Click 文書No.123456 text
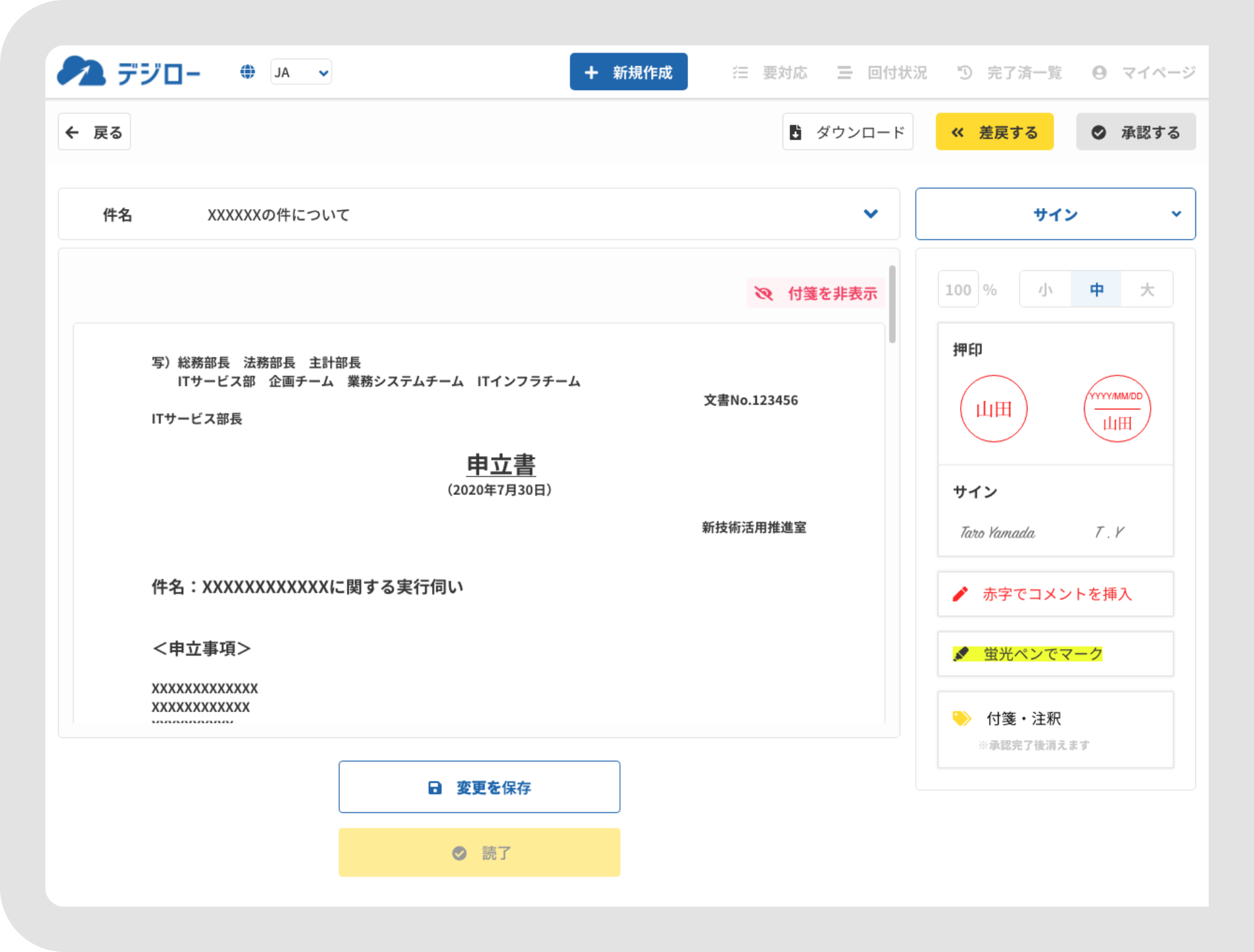This screenshot has height=952, width=1254. click(x=750, y=400)
